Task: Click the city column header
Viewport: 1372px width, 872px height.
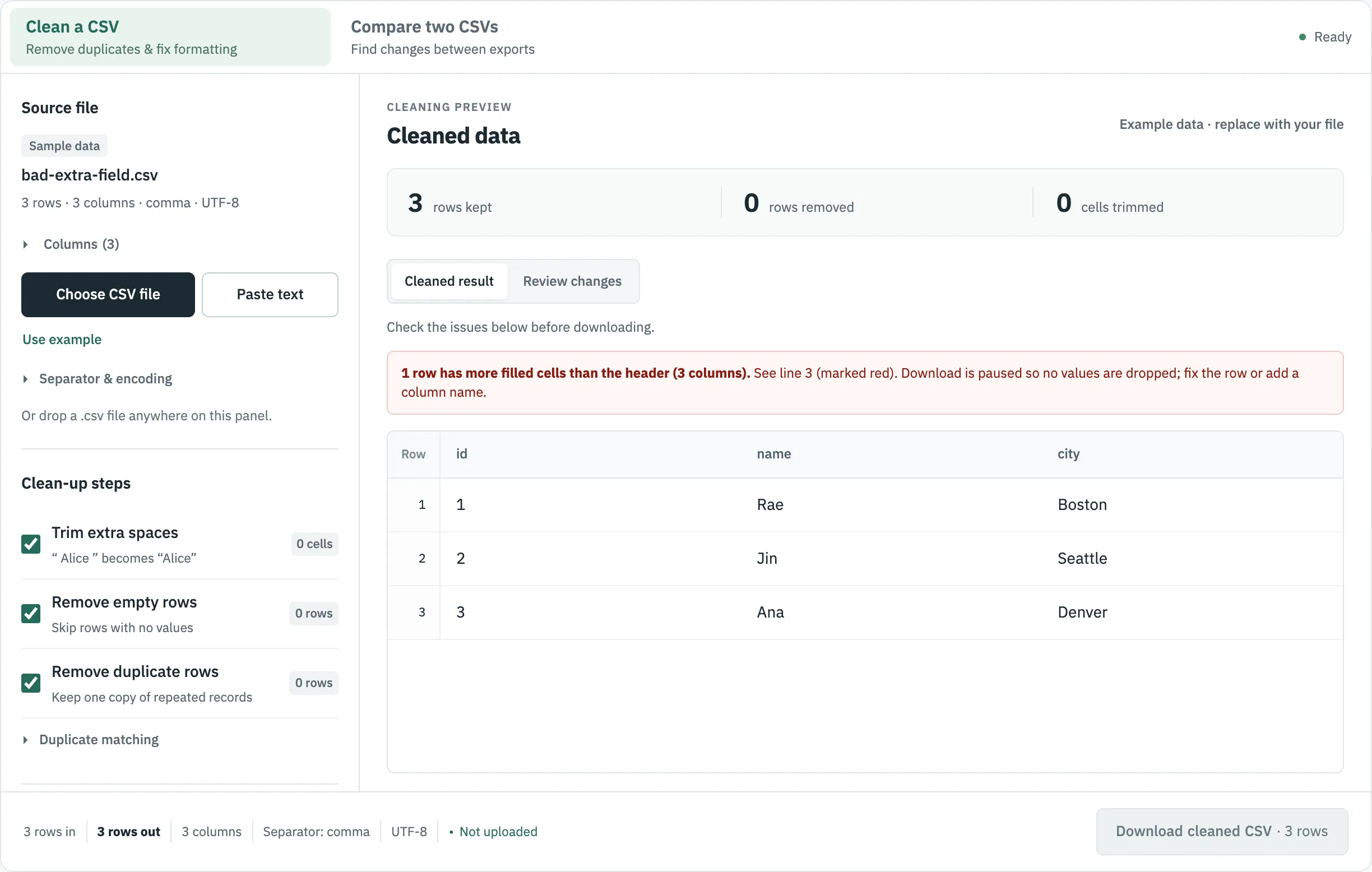Action: click(x=1192, y=454)
